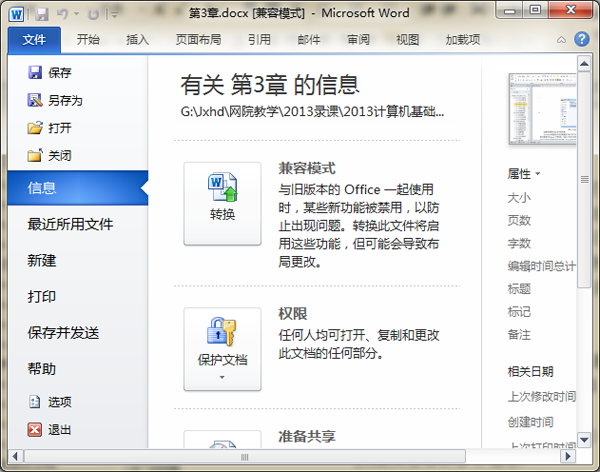Click the 兼容模式 heading

coord(307,168)
